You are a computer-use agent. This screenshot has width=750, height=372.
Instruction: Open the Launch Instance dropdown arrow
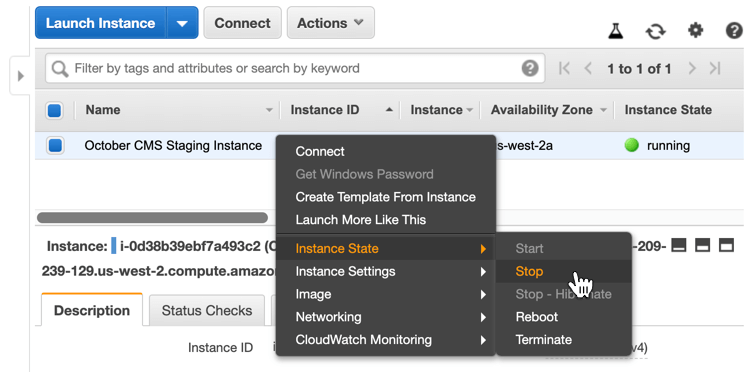[182, 23]
